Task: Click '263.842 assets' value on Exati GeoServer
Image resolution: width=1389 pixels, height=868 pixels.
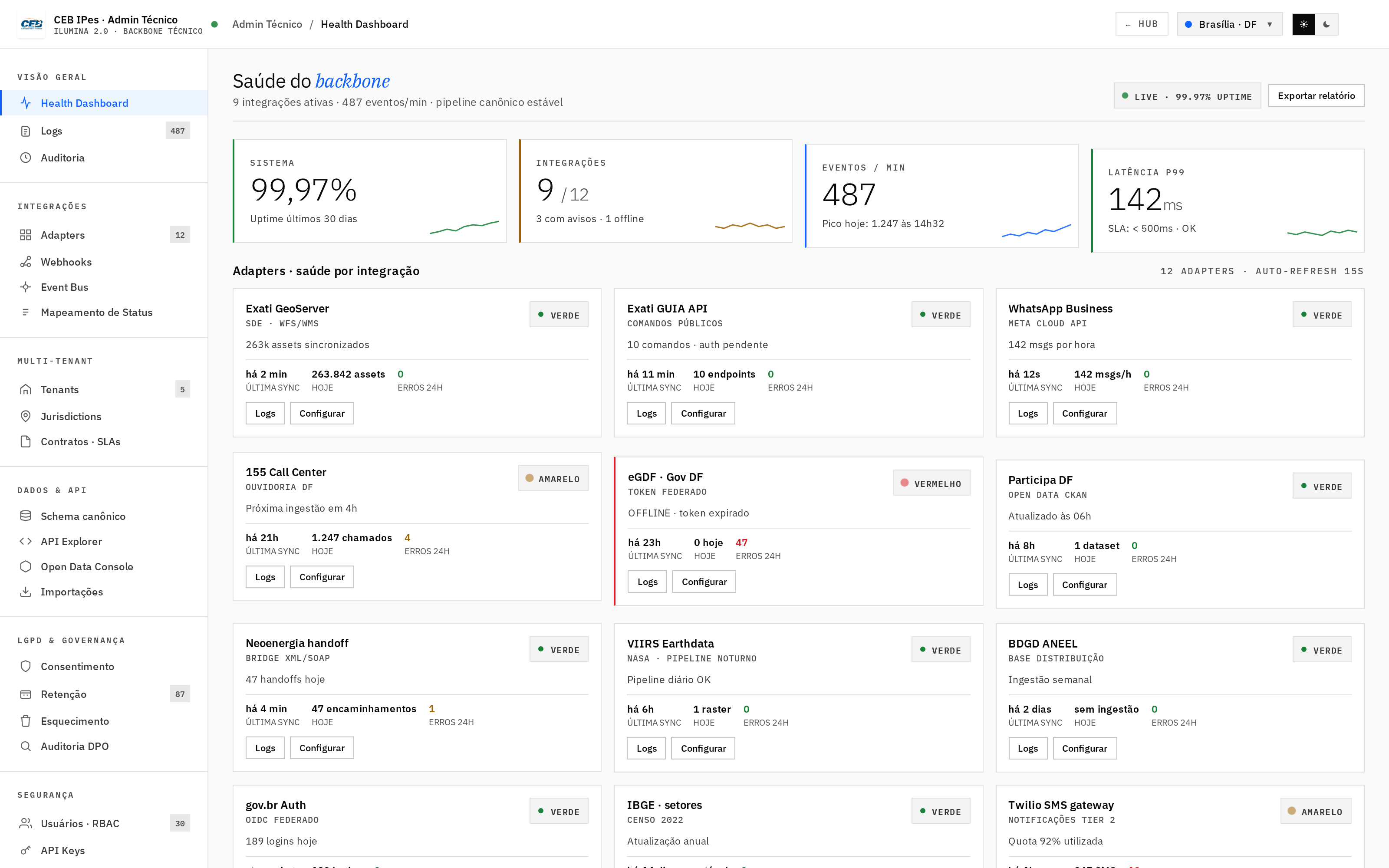Action: point(349,374)
